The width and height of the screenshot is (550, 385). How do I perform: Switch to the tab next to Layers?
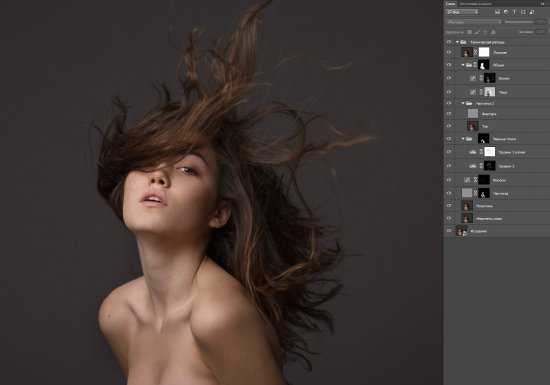pos(476,4)
